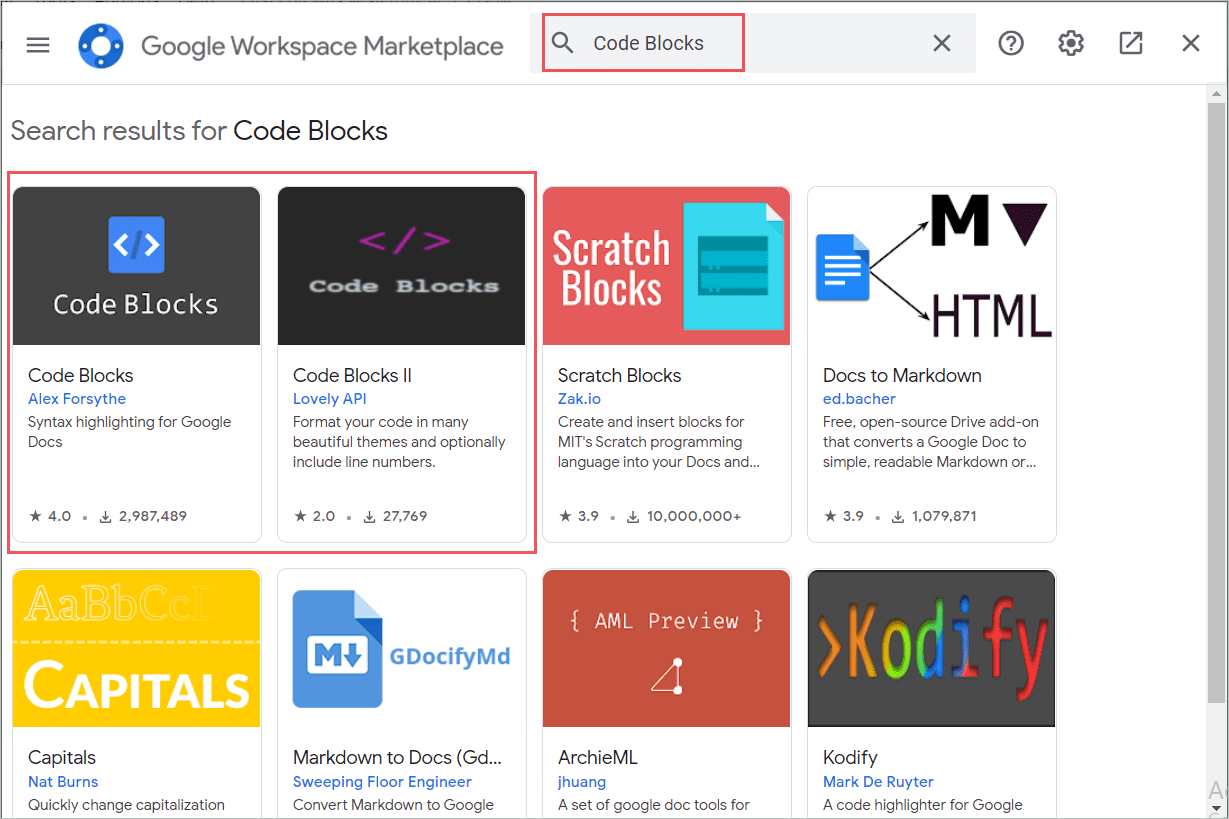
Task: Open the settings gear icon
Action: pyautogui.click(x=1071, y=43)
